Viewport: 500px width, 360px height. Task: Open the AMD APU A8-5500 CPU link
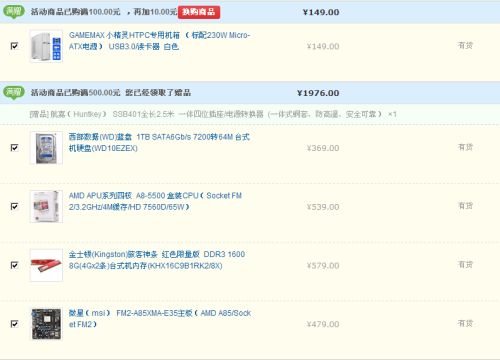(155, 201)
